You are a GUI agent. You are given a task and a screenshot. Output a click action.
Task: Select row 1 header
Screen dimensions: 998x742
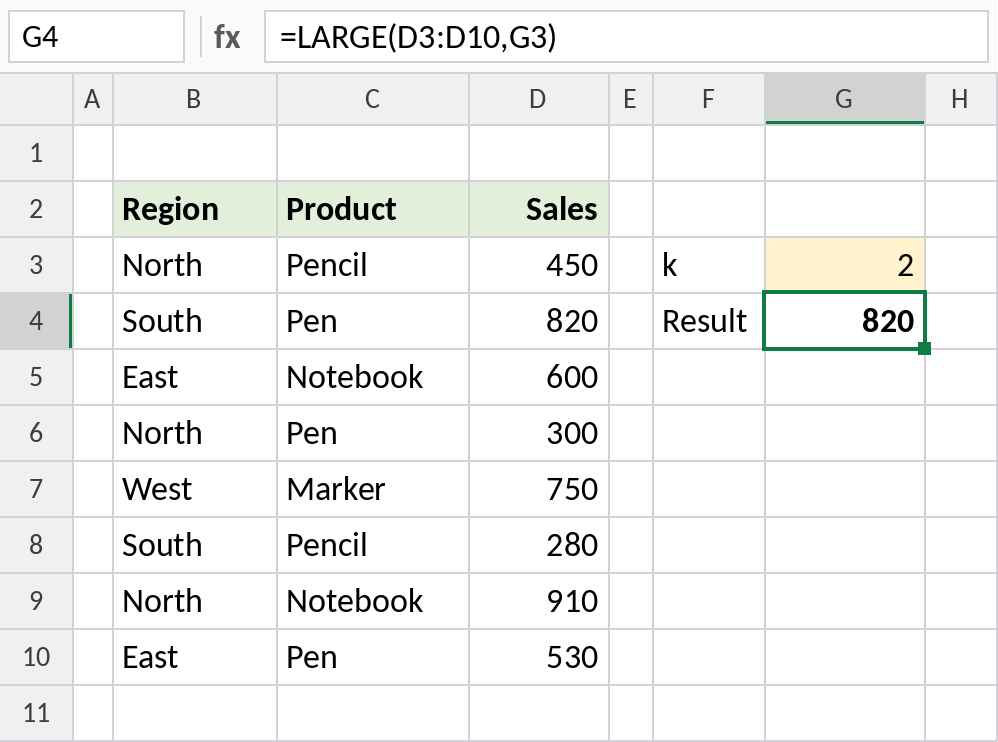point(36,153)
